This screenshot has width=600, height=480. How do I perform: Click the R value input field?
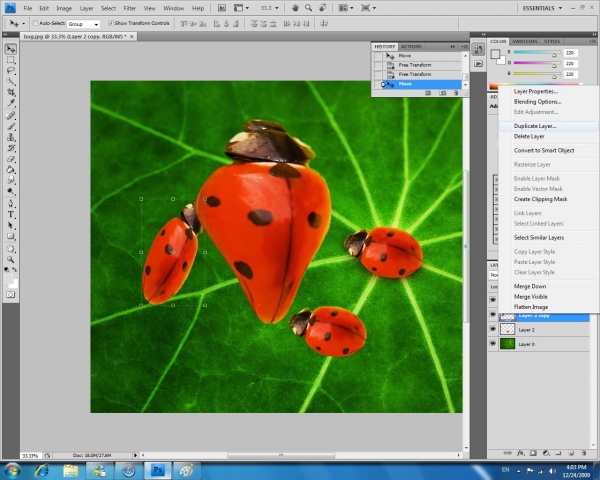[570, 53]
